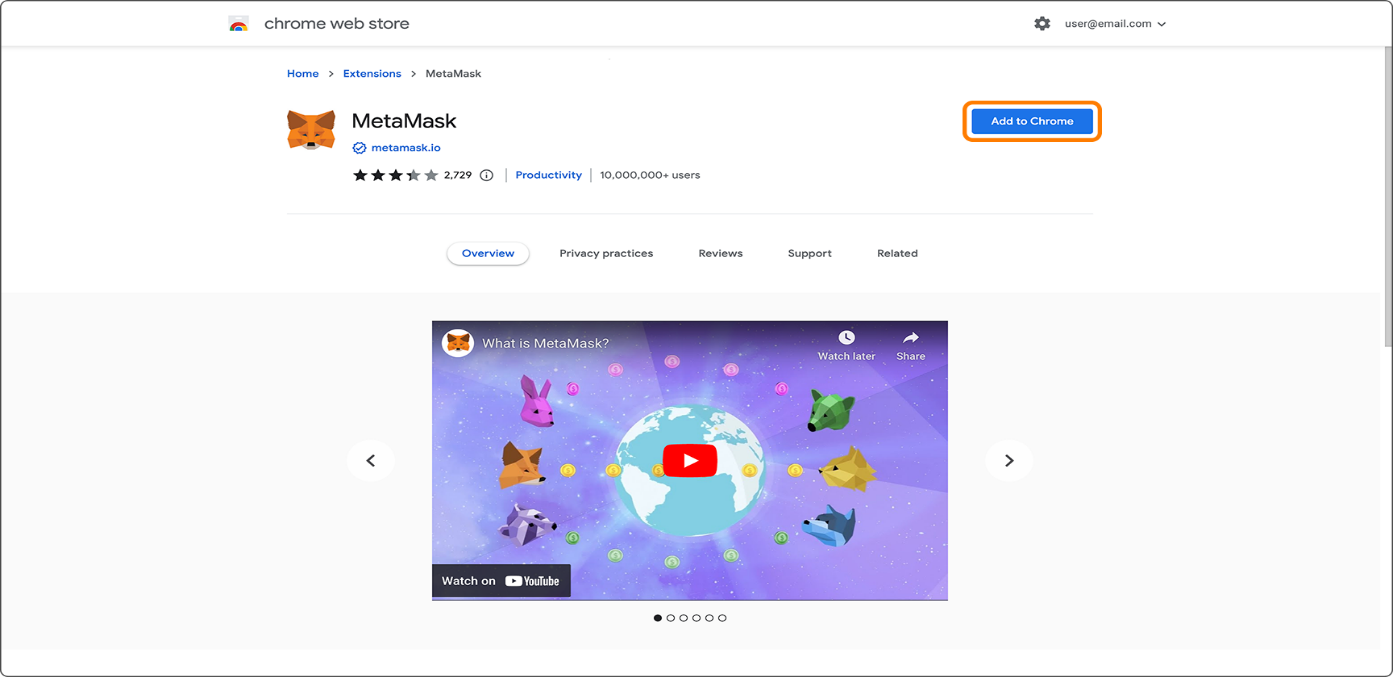Select the sixth carousel pagination dot

(722, 618)
